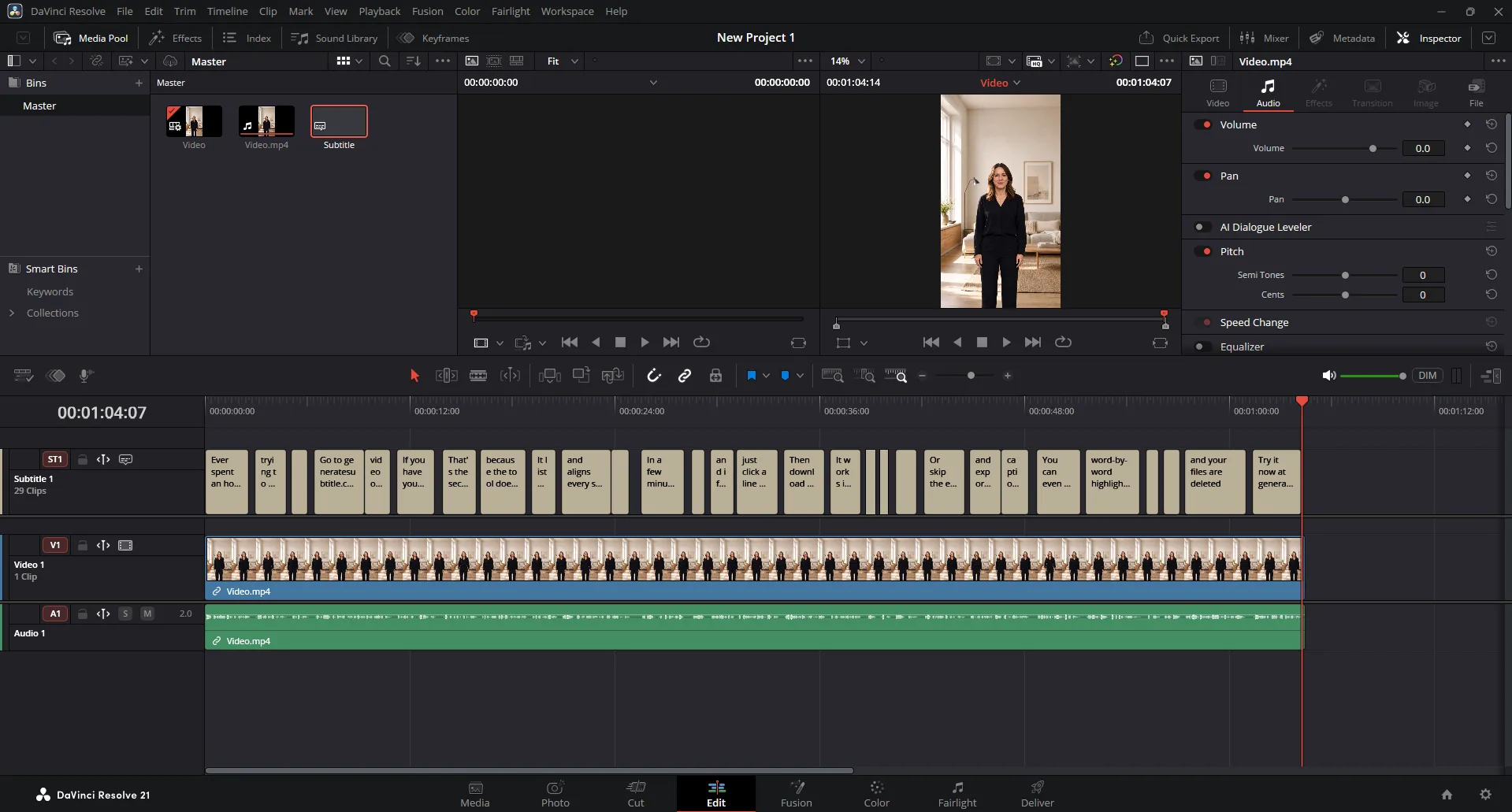
Task: Click the Insert Clip edit icon
Action: tap(550, 376)
